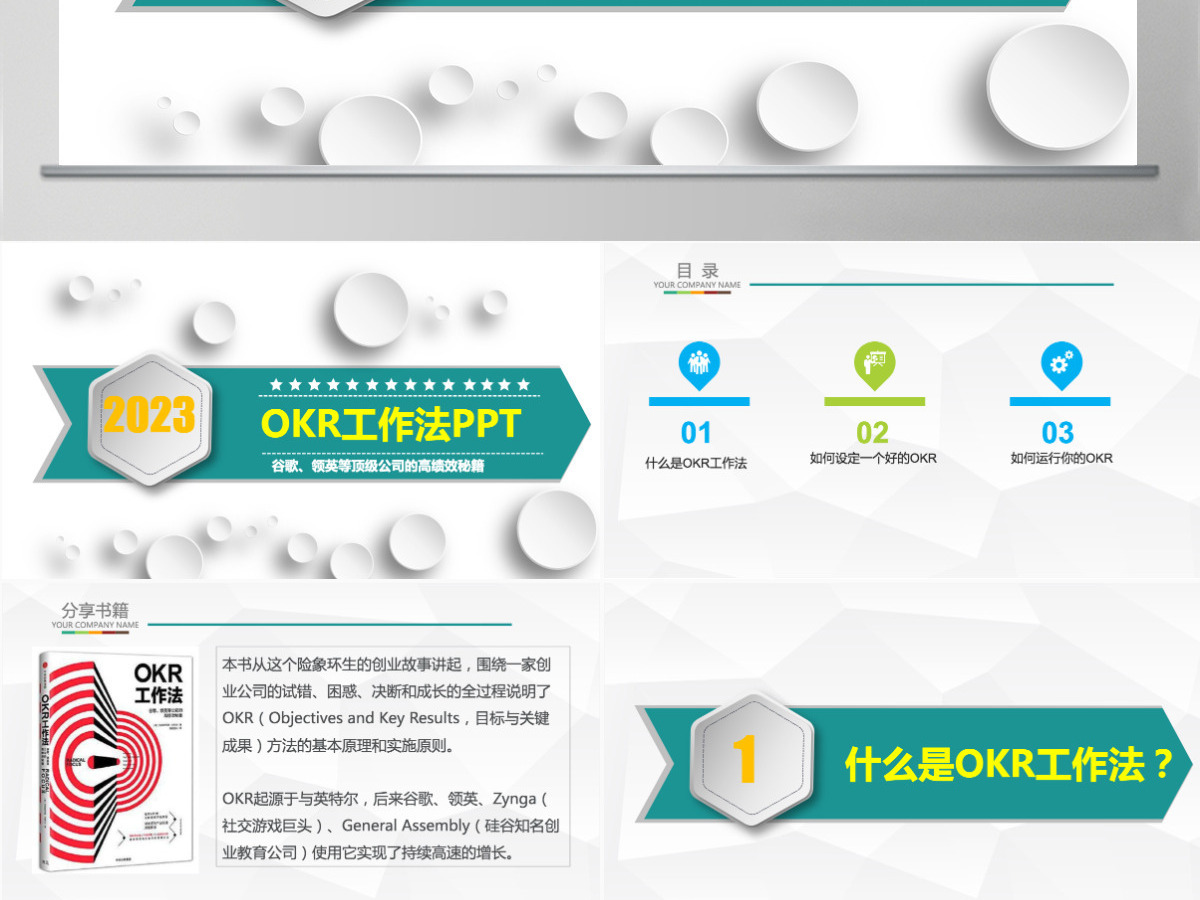Click the 分享书籍 heading
Image resolution: width=1200 pixels, height=900 pixels.
[x=95, y=610]
